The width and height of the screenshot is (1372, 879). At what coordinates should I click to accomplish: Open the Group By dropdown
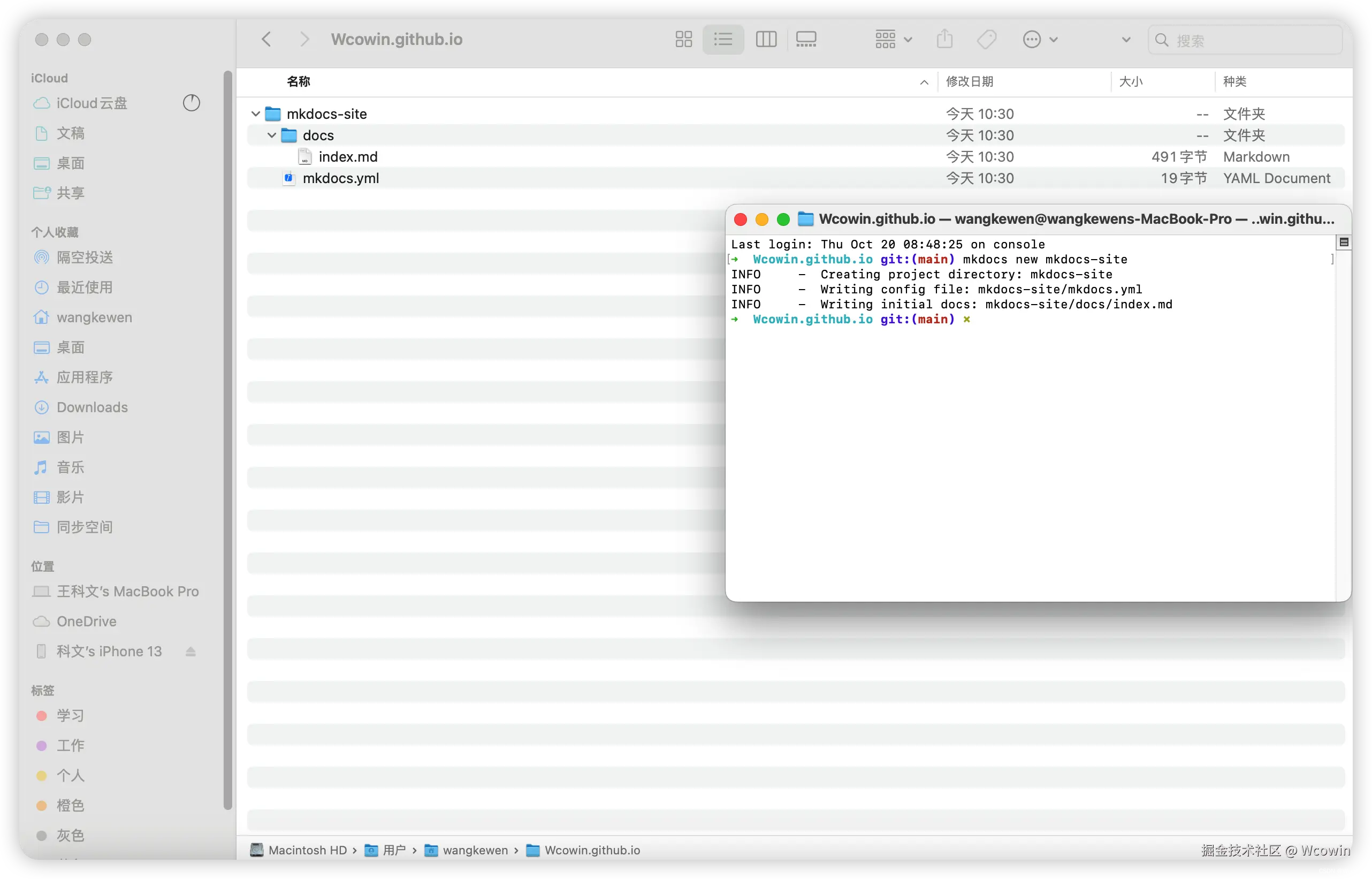pos(894,40)
